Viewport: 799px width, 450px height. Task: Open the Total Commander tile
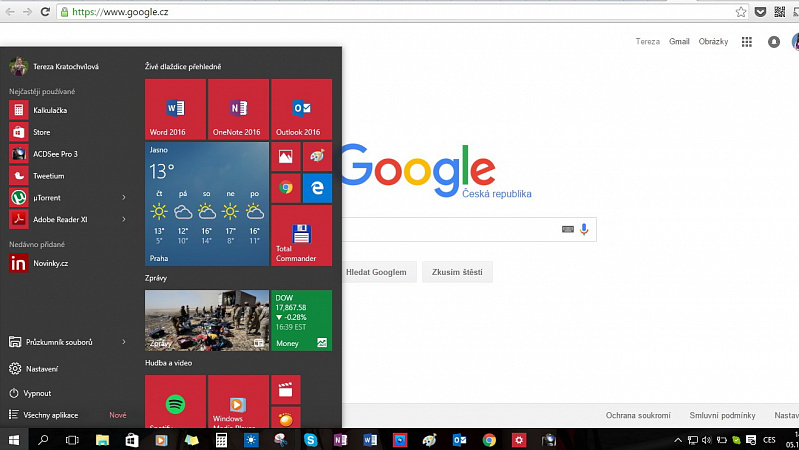[301, 235]
